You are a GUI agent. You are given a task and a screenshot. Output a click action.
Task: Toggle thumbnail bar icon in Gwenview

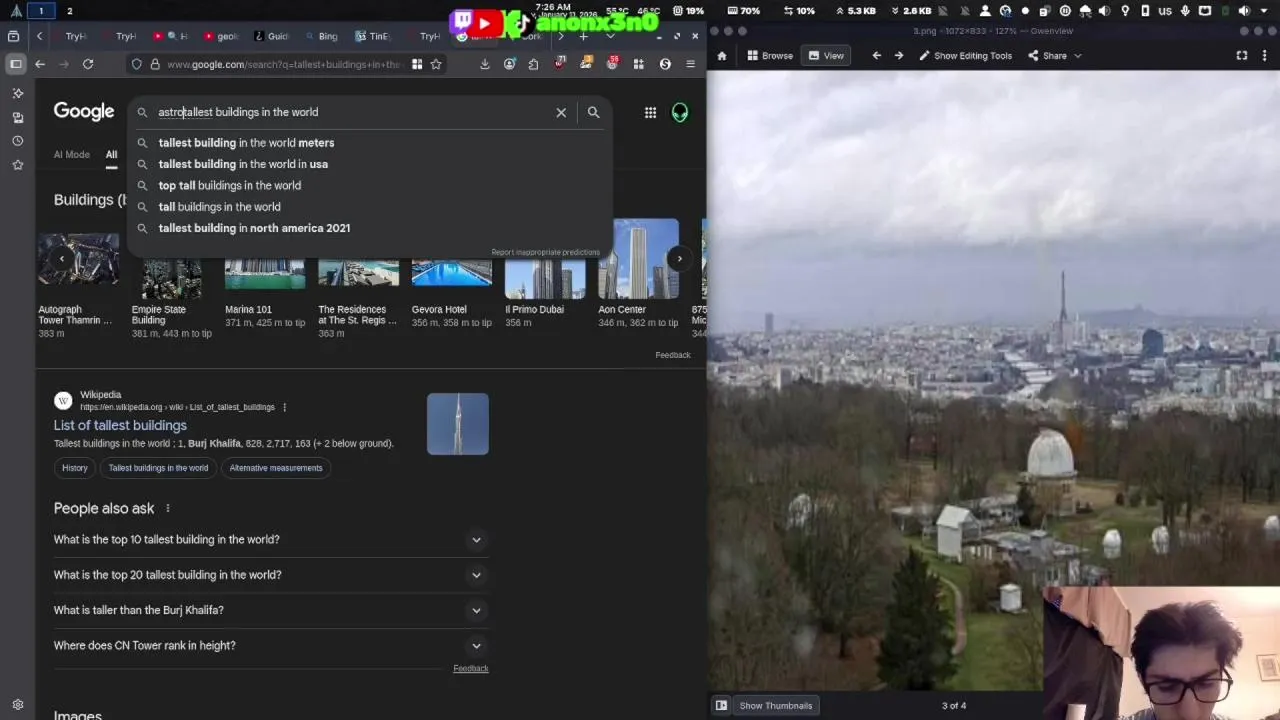721,705
